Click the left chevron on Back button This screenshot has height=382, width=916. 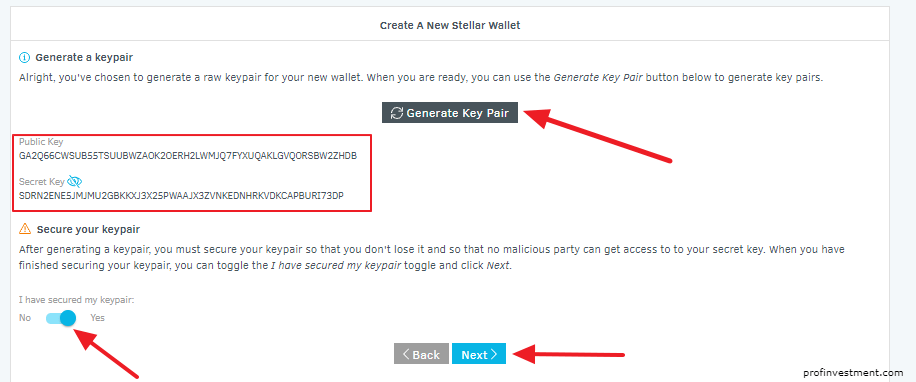coord(406,354)
